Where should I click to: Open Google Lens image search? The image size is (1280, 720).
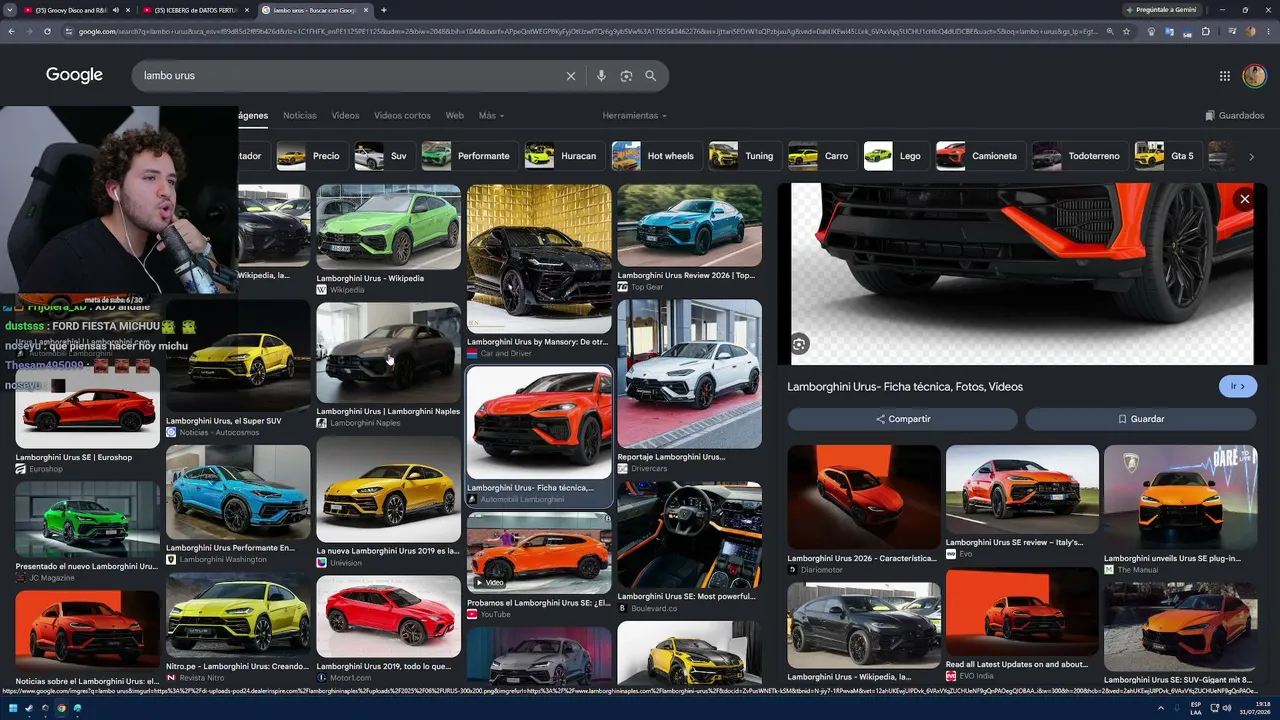(x=626, y=76)
